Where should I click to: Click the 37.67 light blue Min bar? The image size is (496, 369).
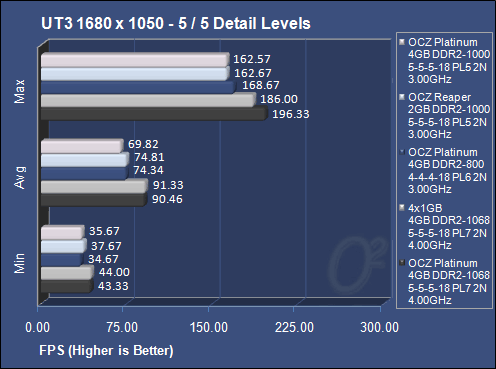[x=63, y=246]
